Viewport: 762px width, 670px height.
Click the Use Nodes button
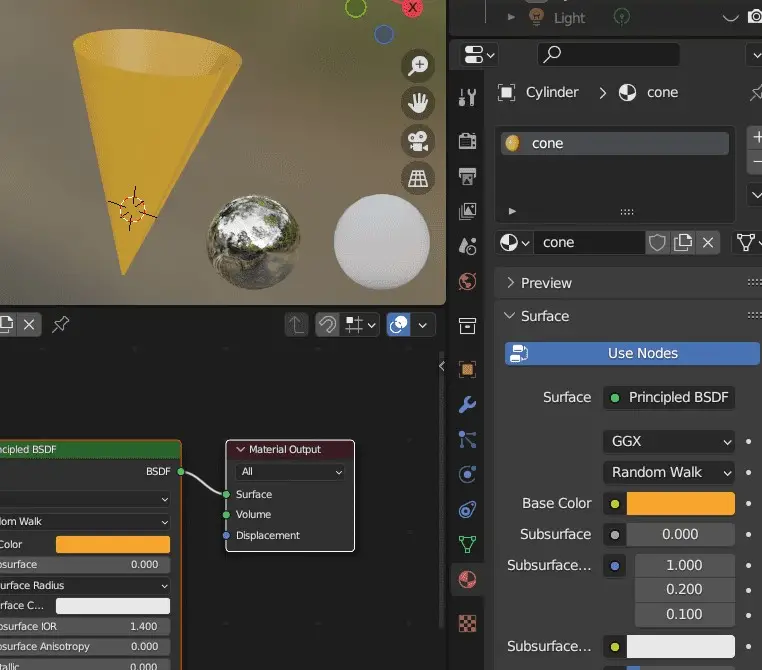point(632,353)
